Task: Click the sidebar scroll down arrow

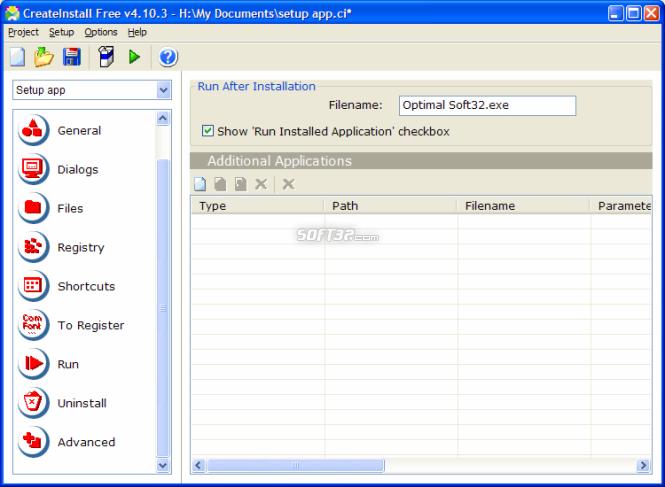Action: coord(163,465)
